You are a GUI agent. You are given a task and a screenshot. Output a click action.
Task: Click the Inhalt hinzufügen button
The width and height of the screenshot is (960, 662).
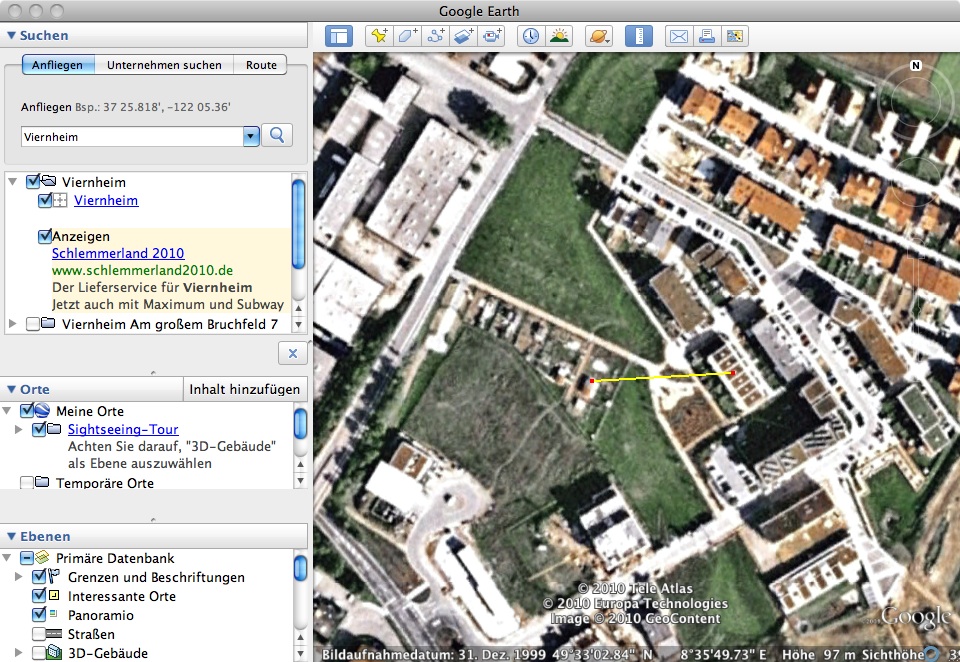click(244, 389)
